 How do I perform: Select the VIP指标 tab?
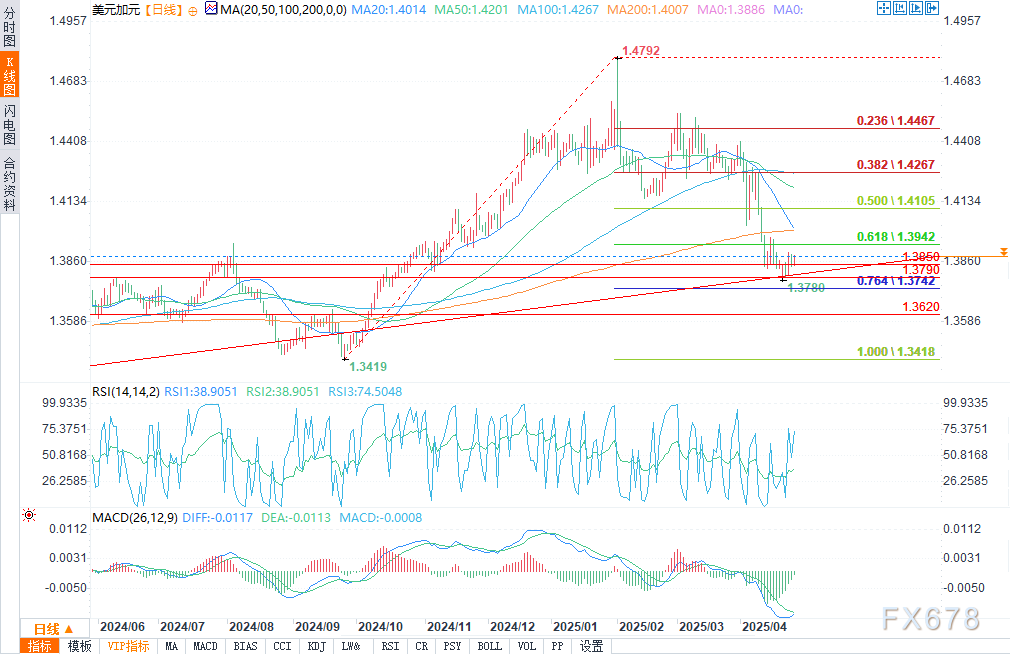coord(128,646)
